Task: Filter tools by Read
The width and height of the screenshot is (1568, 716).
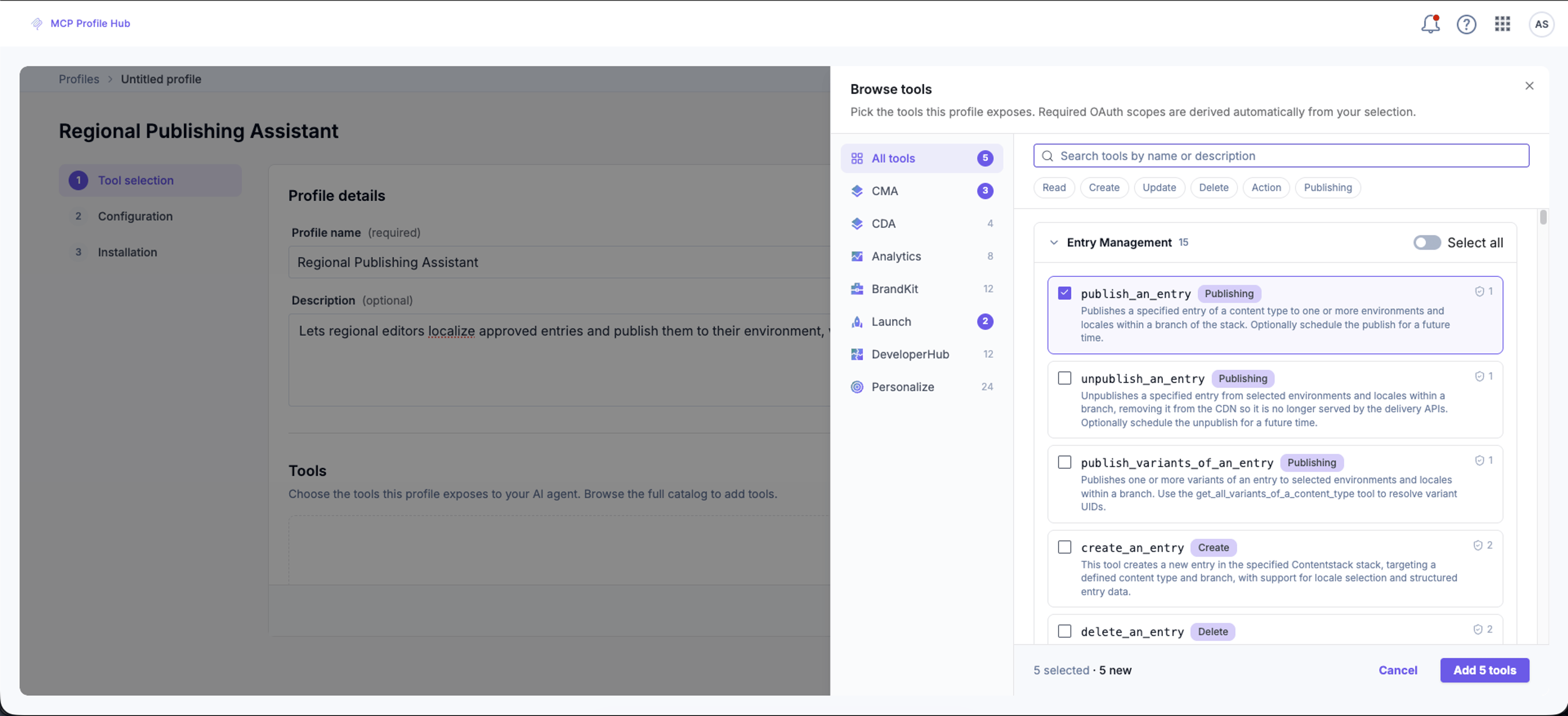Action: 1053,187
